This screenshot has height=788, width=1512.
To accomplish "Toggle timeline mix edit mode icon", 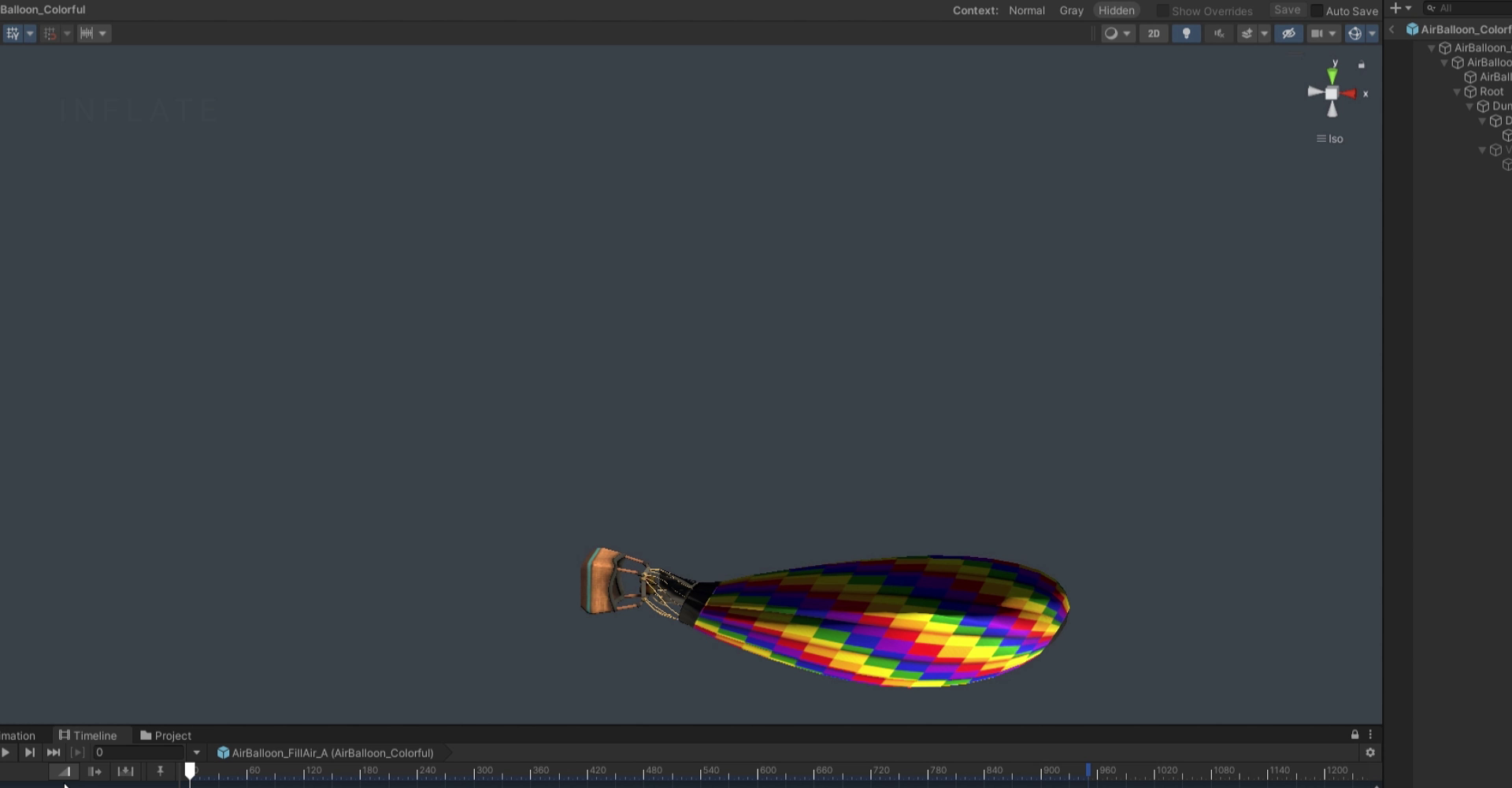I will click(x=65, y=771).
